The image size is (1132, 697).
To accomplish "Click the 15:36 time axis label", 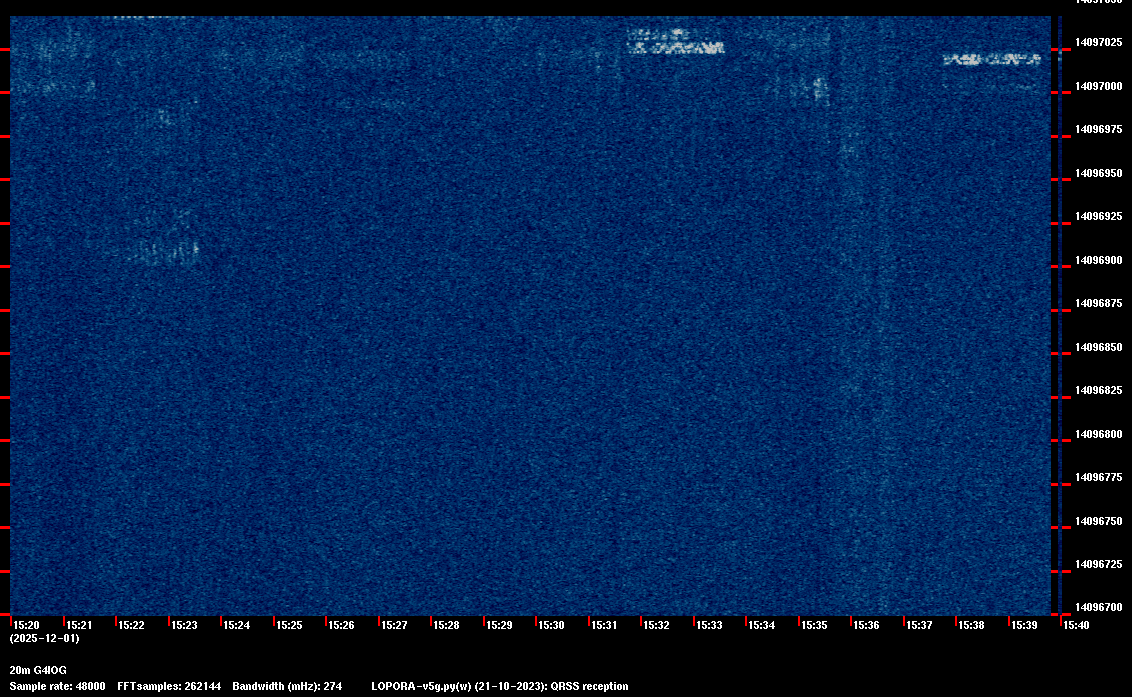I will pyautogui.click(x=866, y=625).
